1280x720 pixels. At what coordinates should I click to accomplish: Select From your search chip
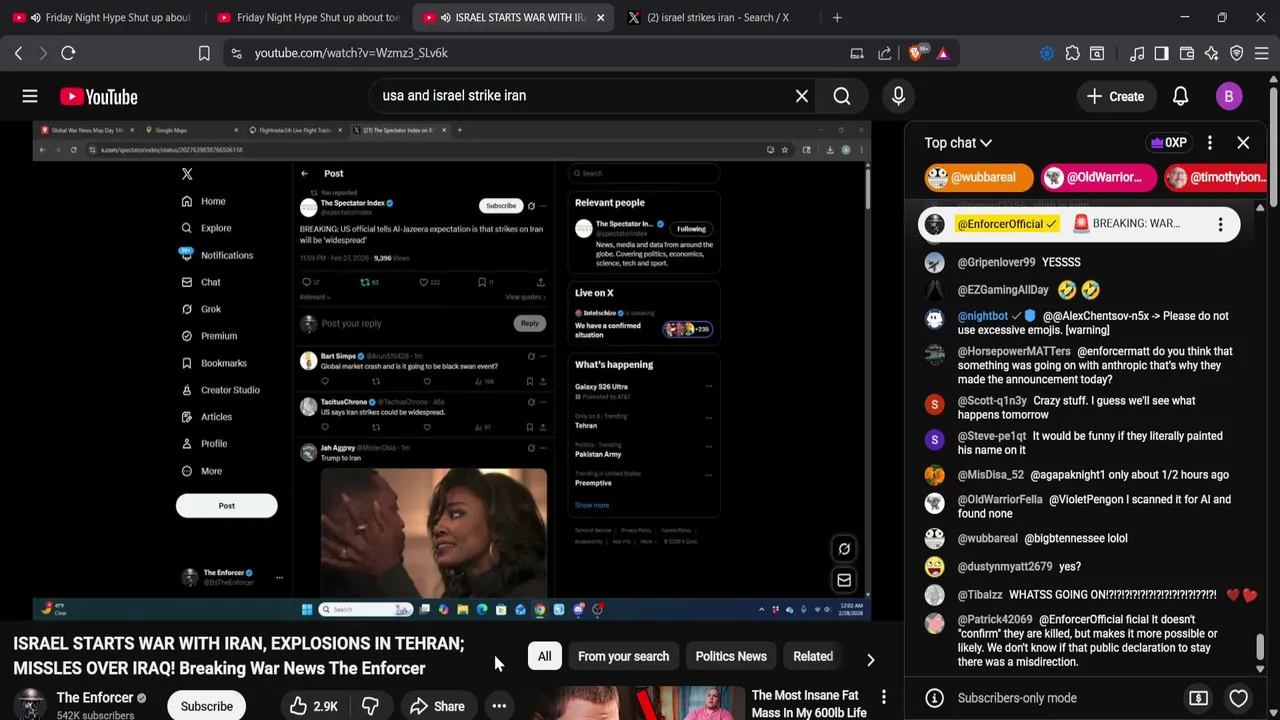click(623, 657)
